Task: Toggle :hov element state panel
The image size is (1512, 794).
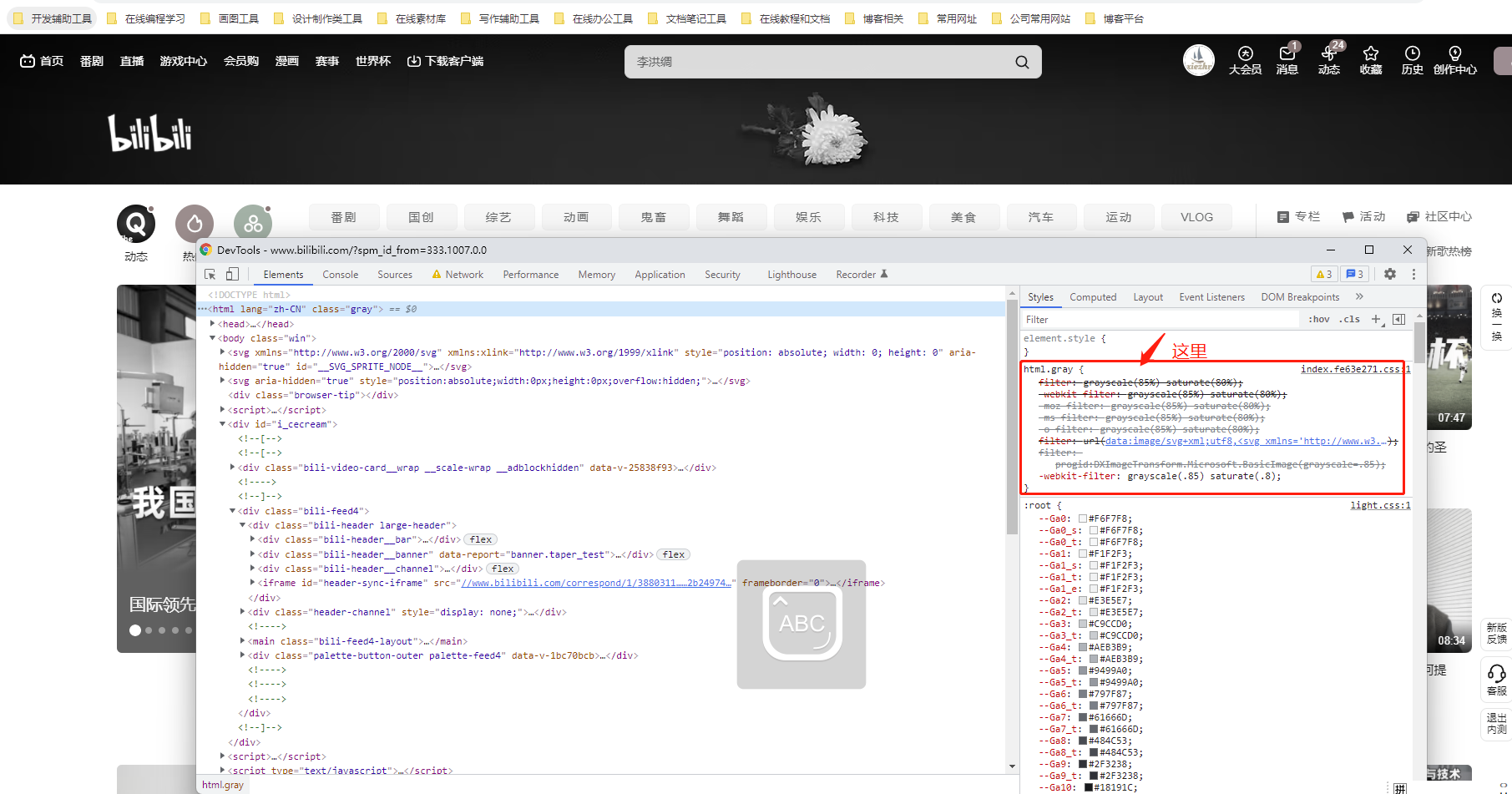Action: (x=1319, y=320)
